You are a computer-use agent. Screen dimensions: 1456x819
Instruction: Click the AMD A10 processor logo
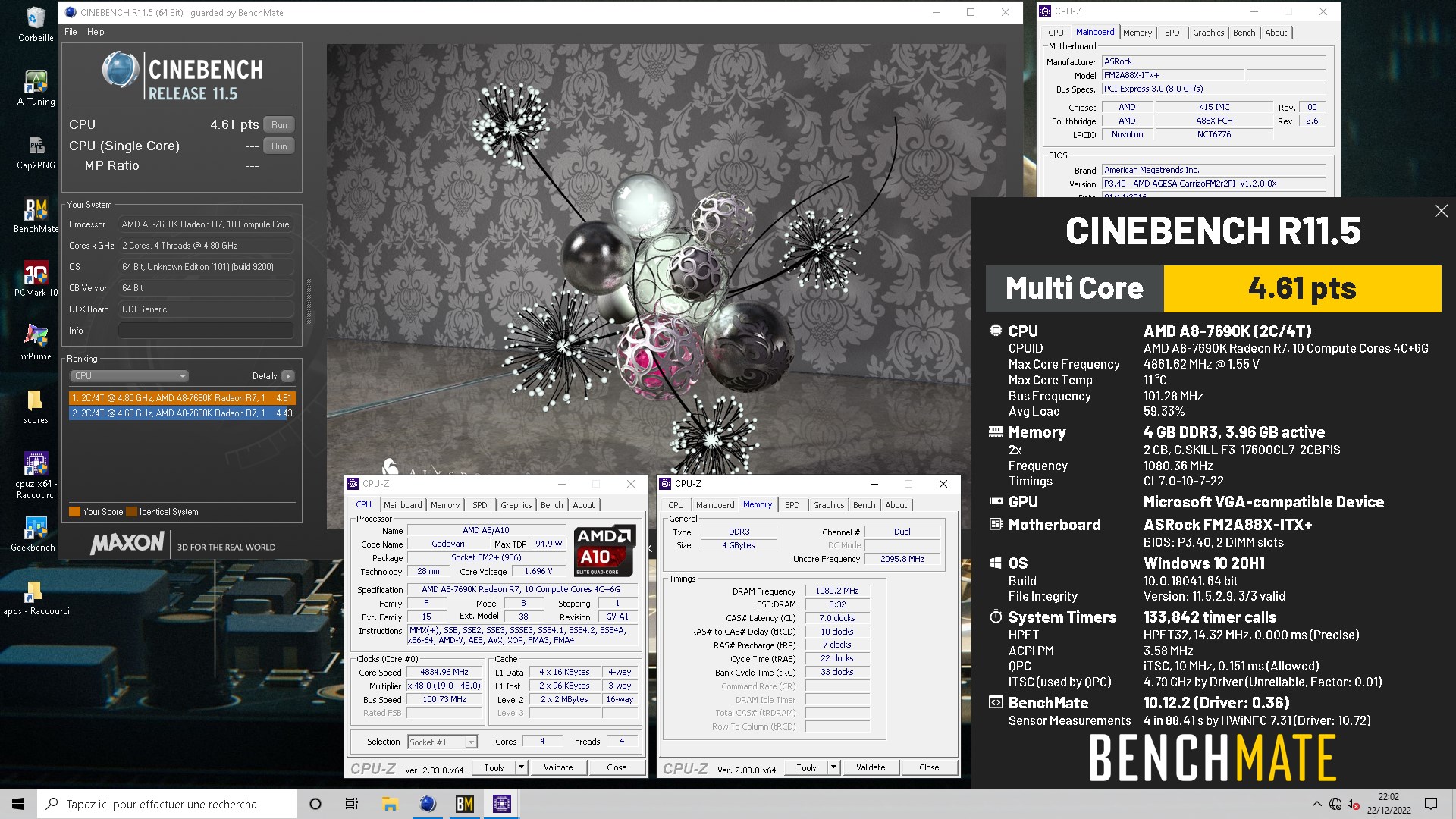tap(604, 551)
